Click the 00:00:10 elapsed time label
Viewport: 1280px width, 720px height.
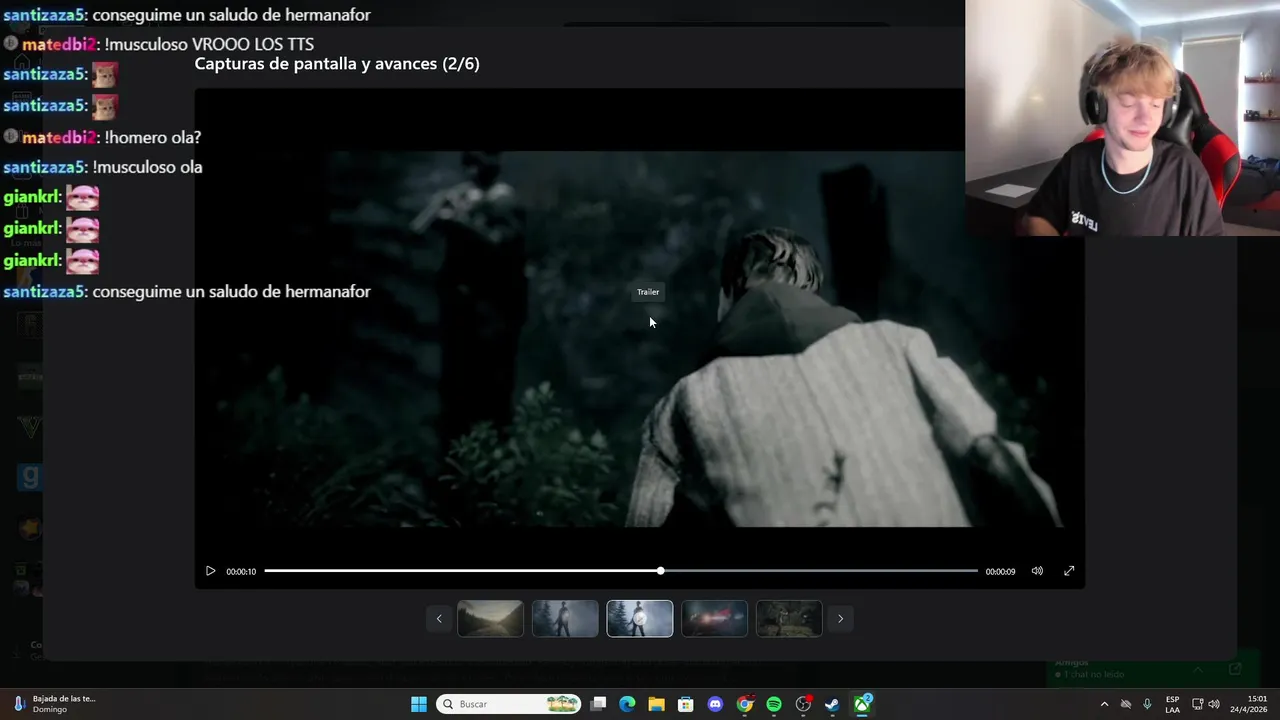click(x=241, y=572)
